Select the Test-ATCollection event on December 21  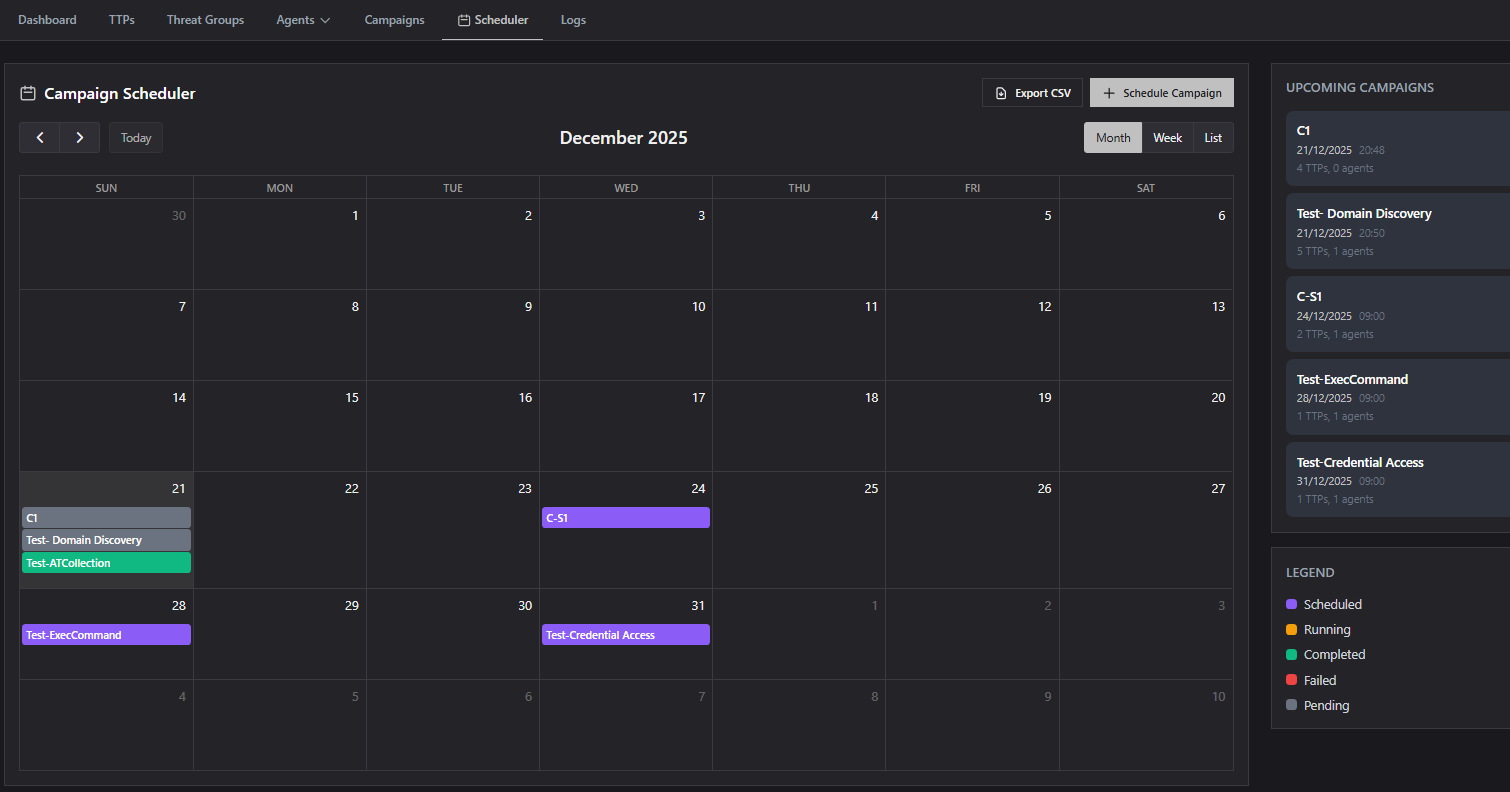[x=105, y=563]
